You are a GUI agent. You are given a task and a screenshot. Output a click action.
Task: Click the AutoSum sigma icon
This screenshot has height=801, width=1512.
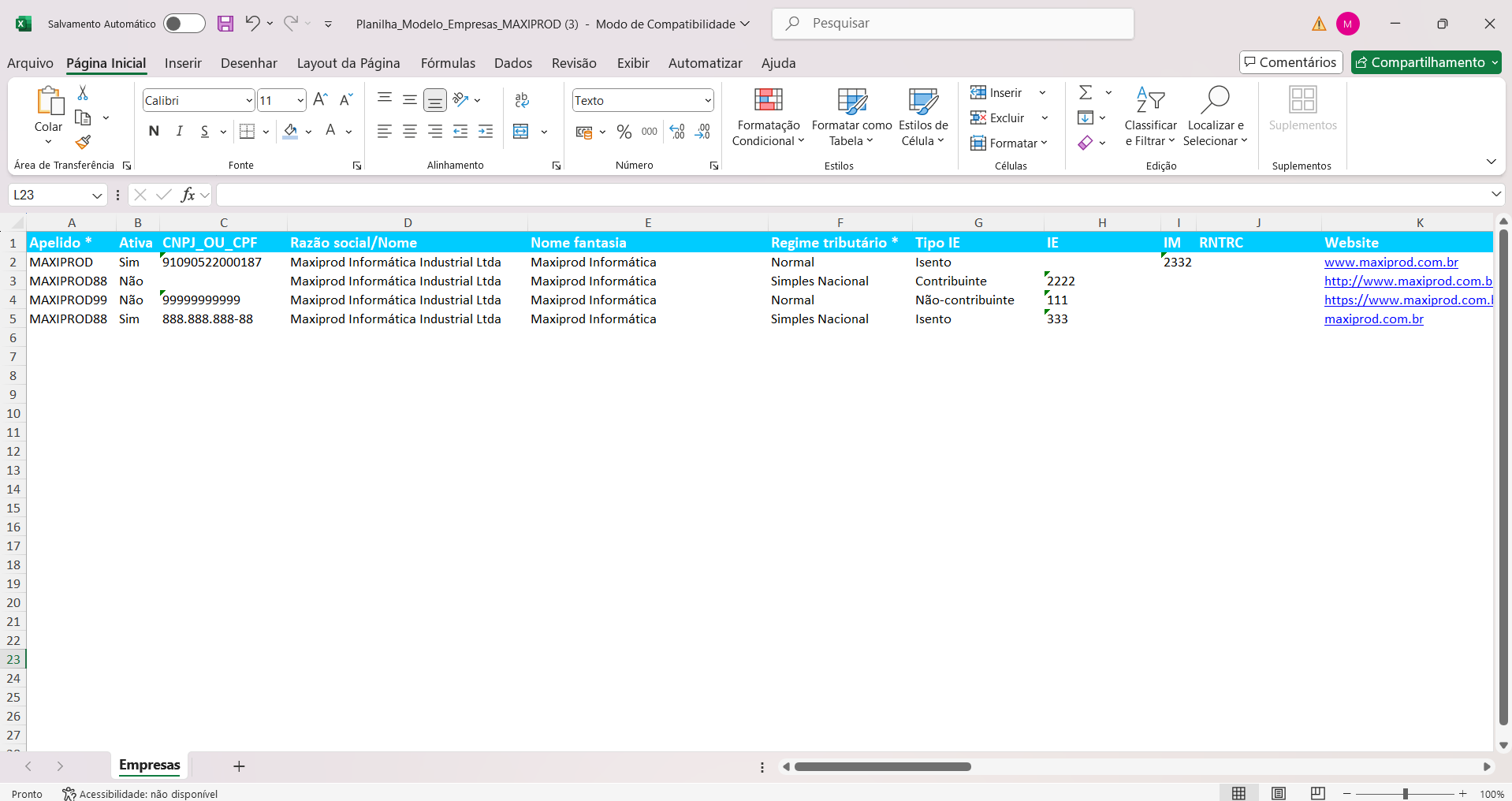tap(1086, 93)
